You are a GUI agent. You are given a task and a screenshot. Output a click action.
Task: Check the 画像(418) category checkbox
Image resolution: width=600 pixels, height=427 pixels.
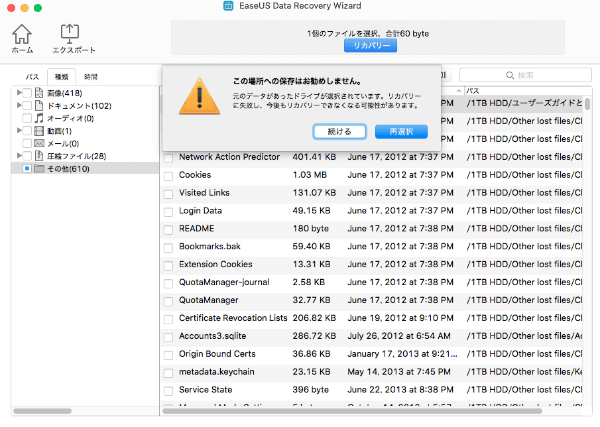(x=27, y=93)
